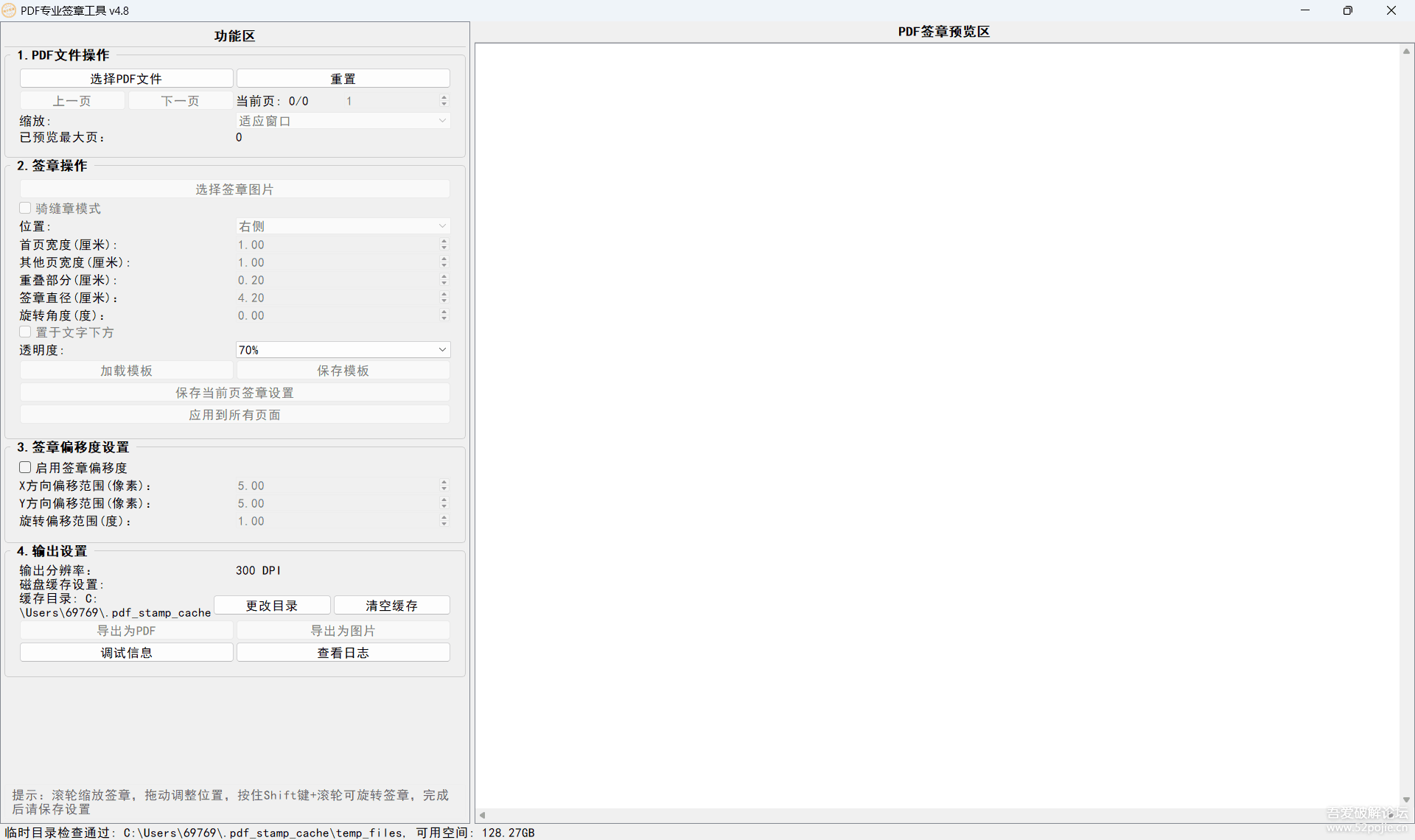
Task: Enable the 启用签章偏移度 checkbox
Action: point(26,468)
